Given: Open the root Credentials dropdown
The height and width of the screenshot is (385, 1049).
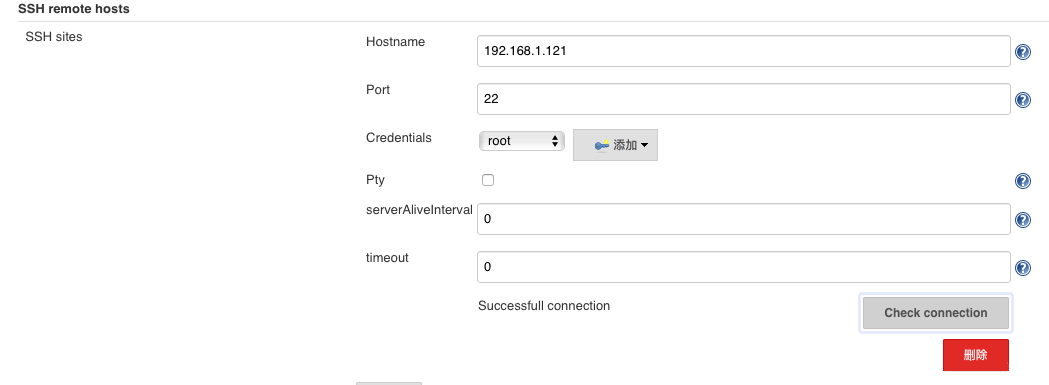Looking at the screenshot, I should [x=522, y=141].
